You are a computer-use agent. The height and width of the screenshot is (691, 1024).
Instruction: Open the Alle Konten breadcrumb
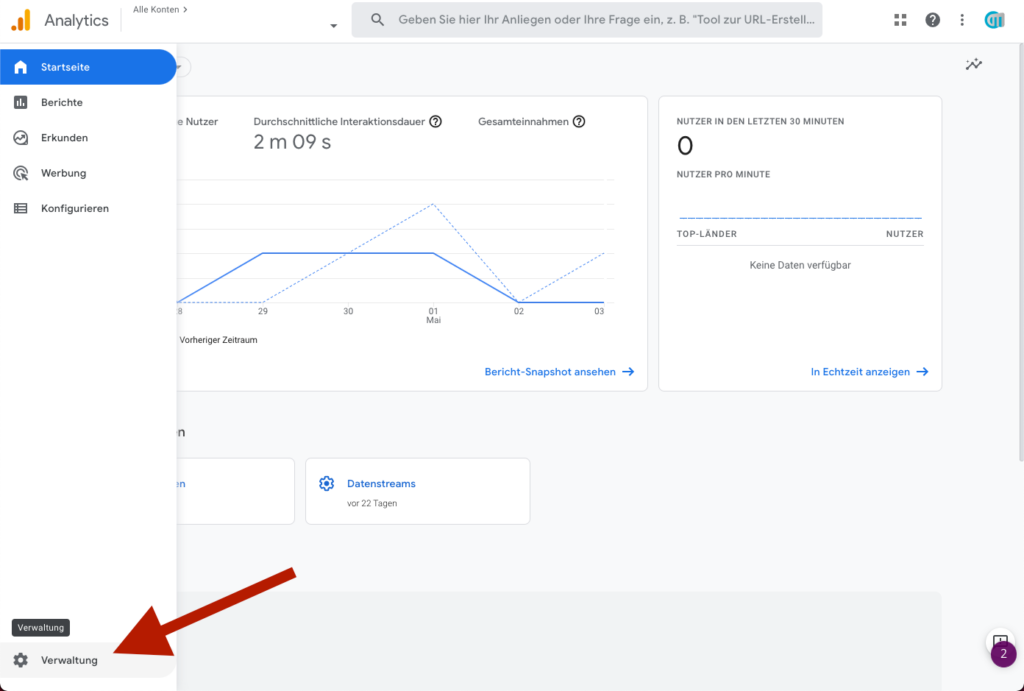(x=160, y=10)
